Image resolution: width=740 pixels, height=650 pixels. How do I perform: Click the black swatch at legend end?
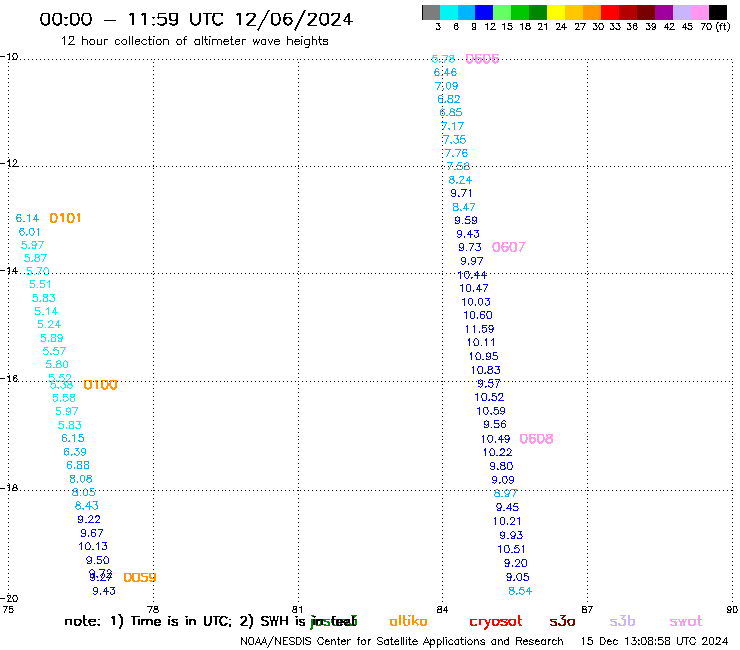pos(718,12)
